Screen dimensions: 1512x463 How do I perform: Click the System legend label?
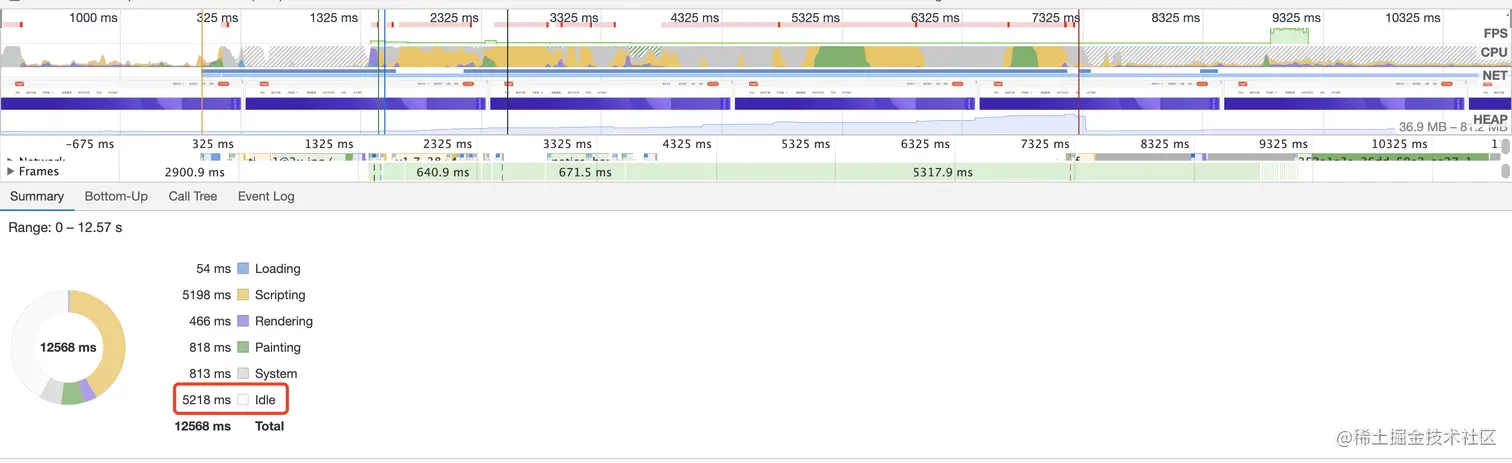click(x=276, y=373)
